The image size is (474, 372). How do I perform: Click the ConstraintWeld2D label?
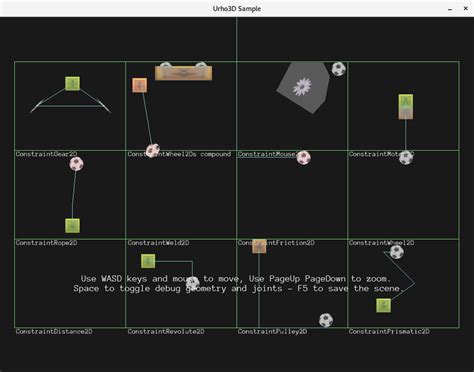click(x=158, y=243)
